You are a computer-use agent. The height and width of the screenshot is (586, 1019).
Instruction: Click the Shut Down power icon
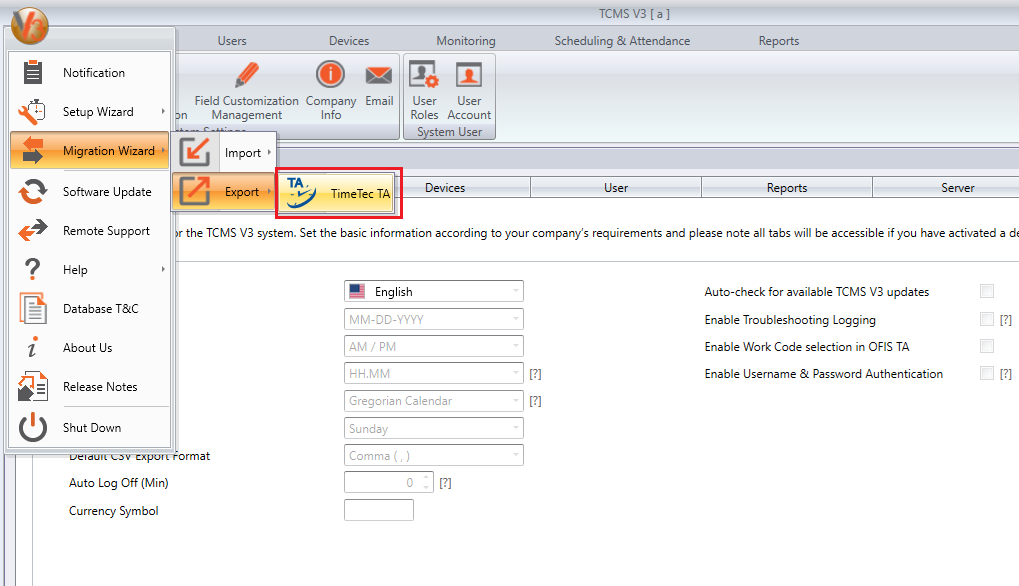[32, 427]
